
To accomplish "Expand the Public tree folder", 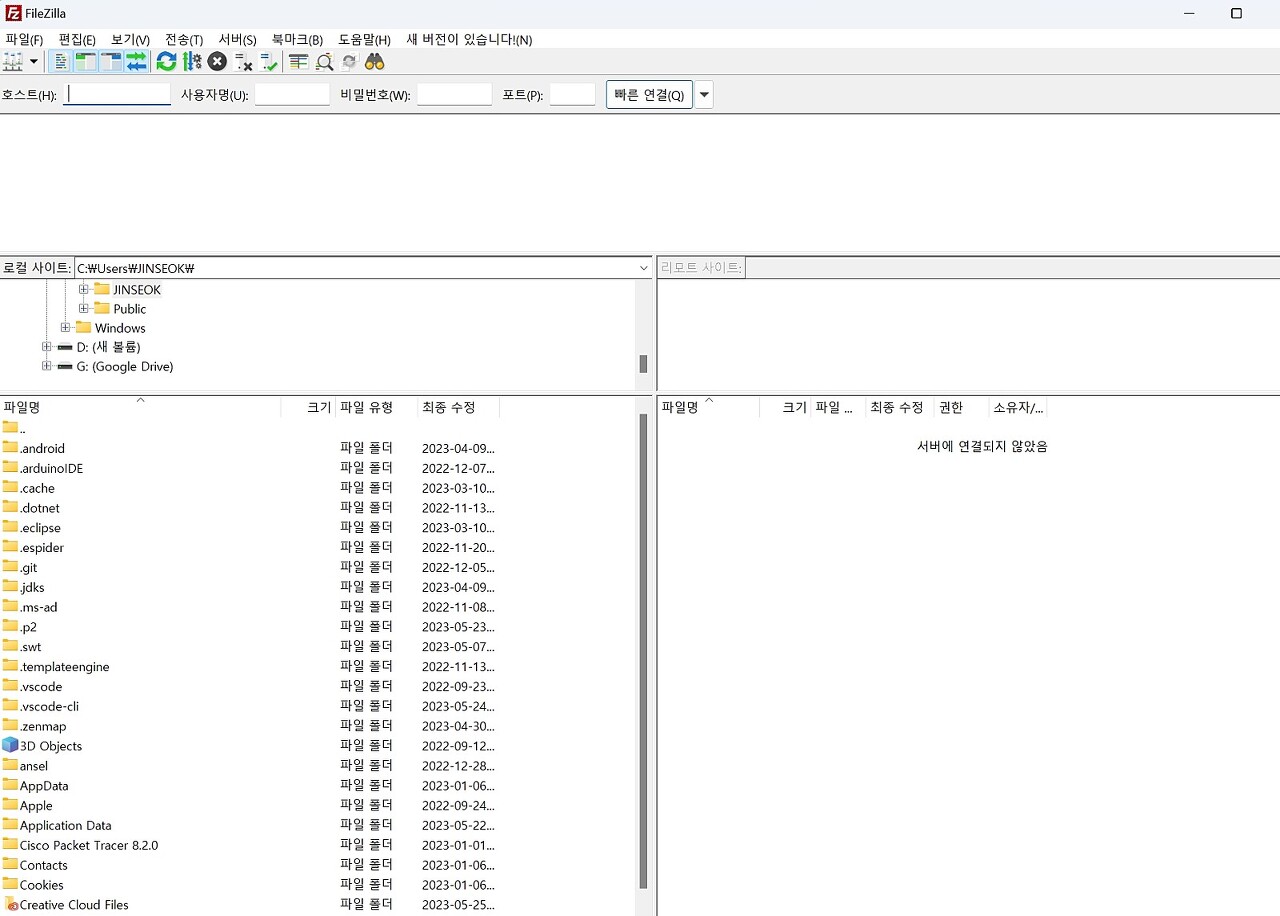I will [x=84, y=309].
